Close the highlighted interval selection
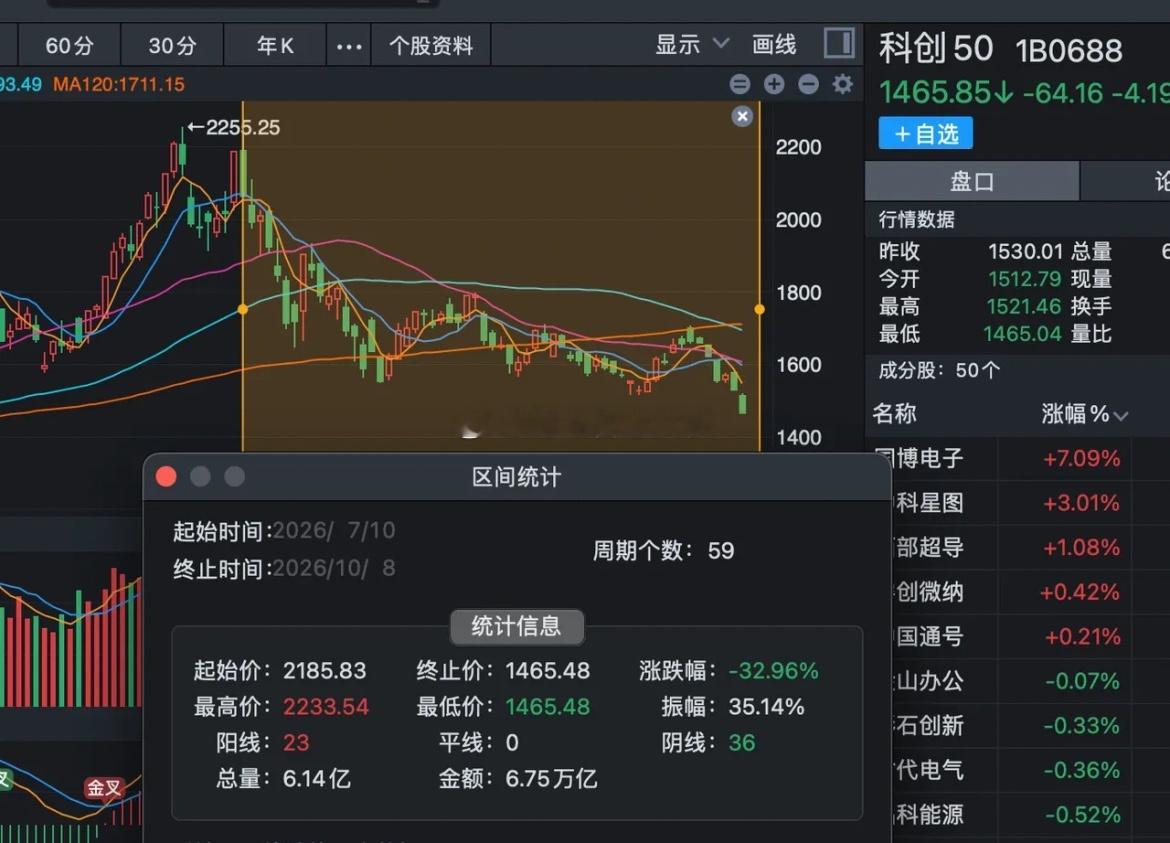1170x843 pixels. tap(742, 116)
